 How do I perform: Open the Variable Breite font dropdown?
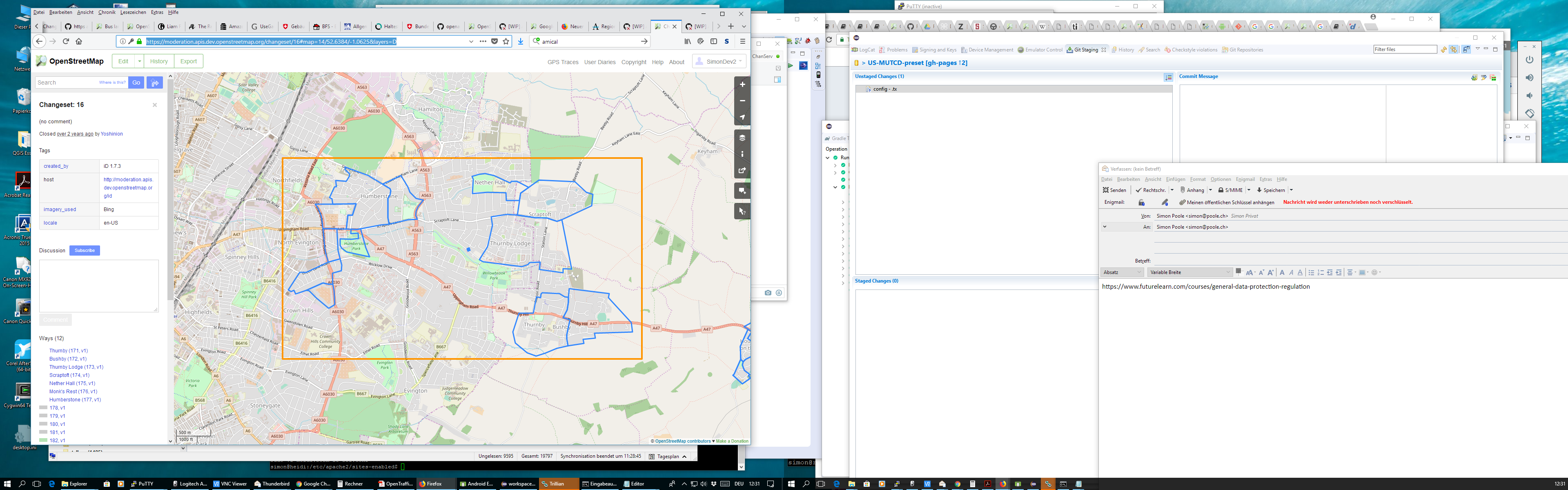(1189, 273)
